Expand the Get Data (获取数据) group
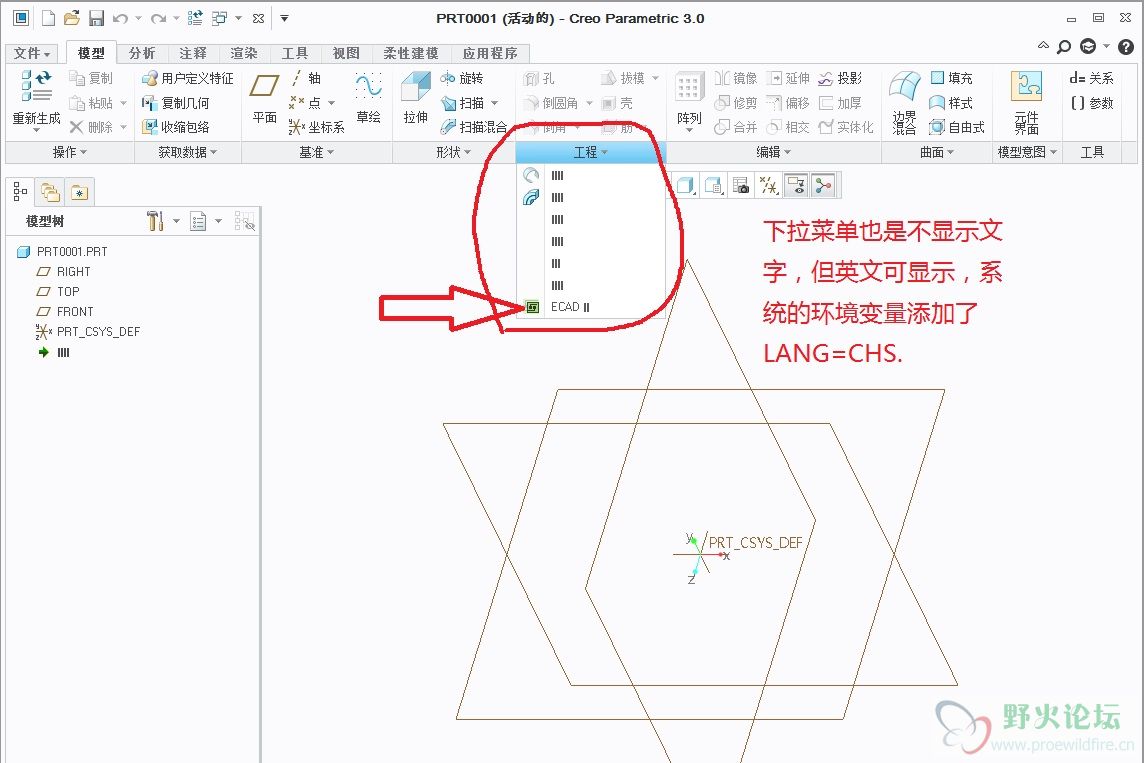The height and width of the screenshot is (763, 1144). coord(188,152)
